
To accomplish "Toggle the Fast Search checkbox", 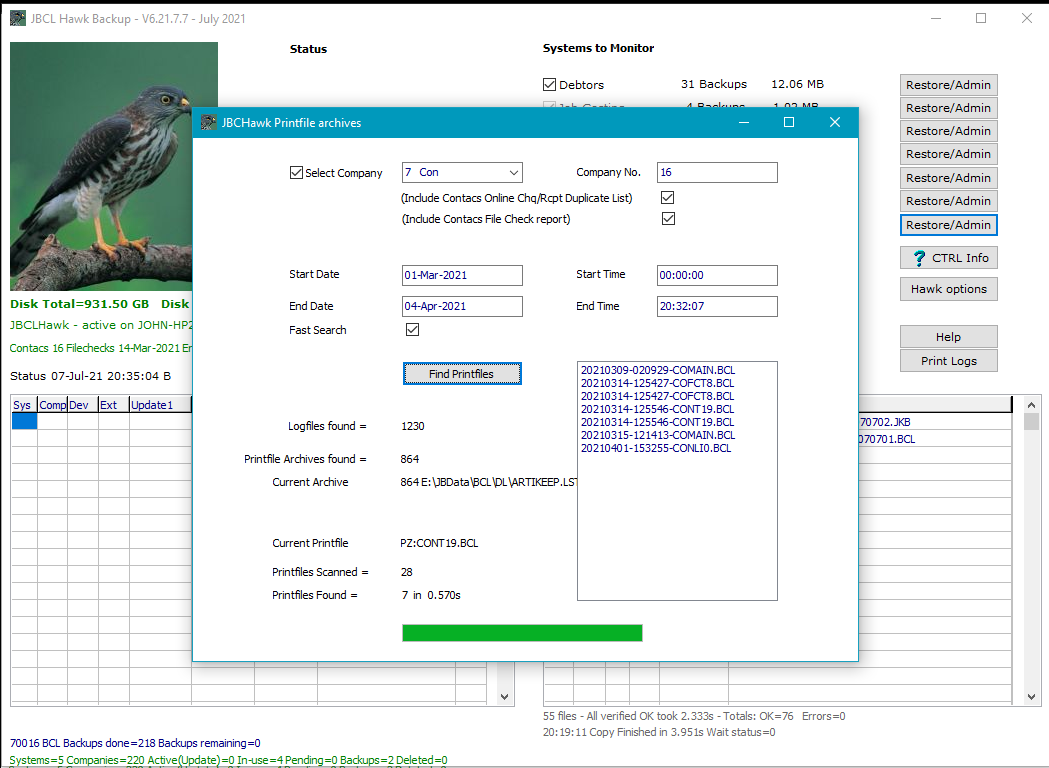I will [x=412, y=329].
